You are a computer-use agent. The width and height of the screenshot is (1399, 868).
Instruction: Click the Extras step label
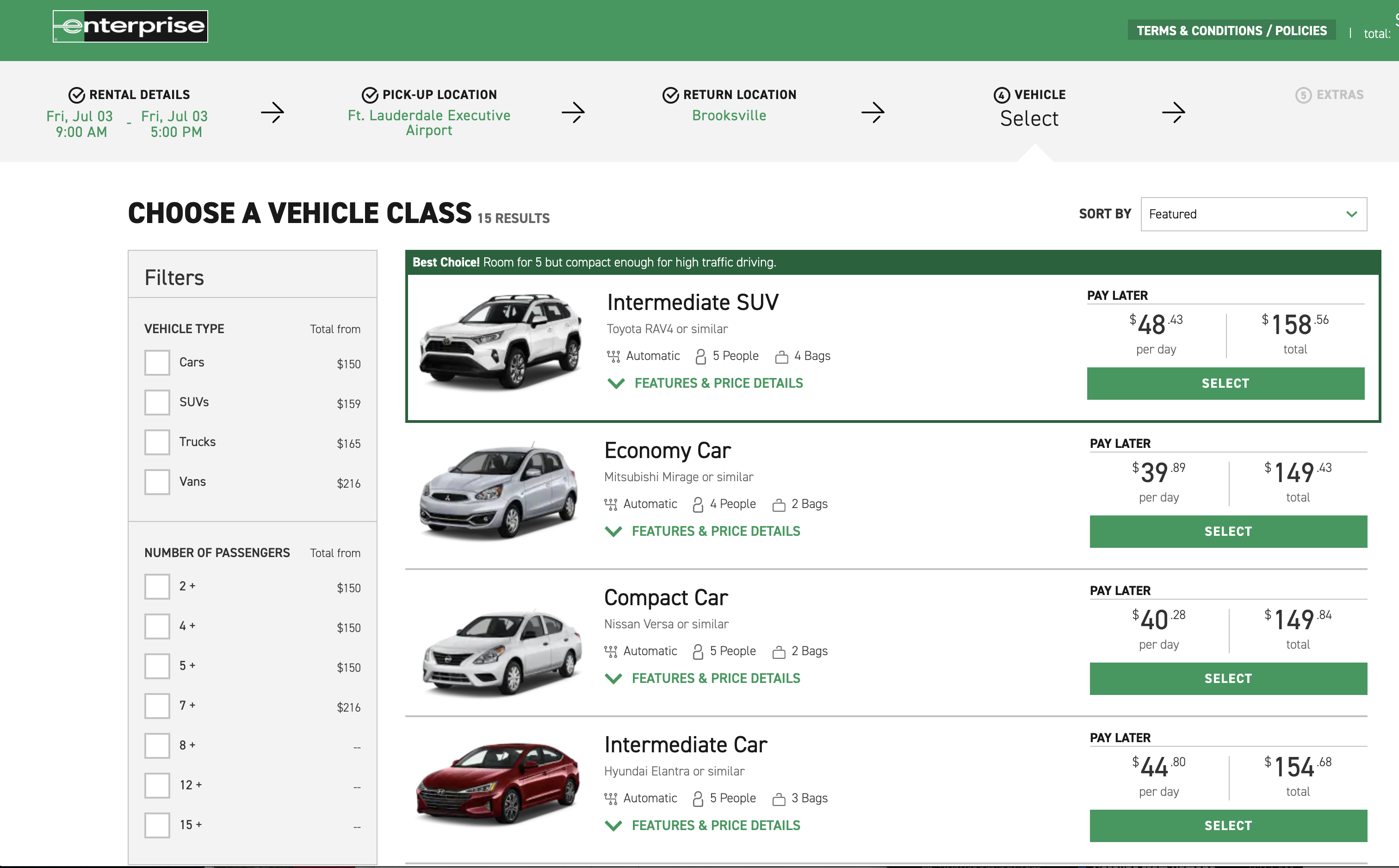[x=1339, y=95]
